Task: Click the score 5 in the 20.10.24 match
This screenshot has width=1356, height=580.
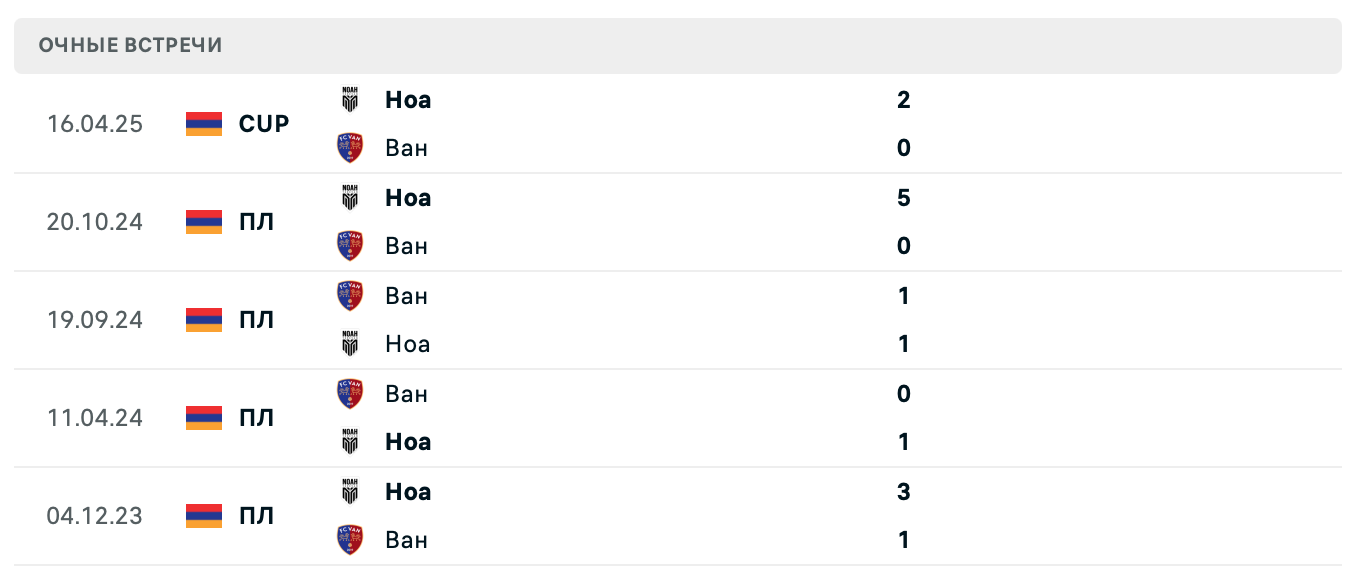Action: (904, 197)
